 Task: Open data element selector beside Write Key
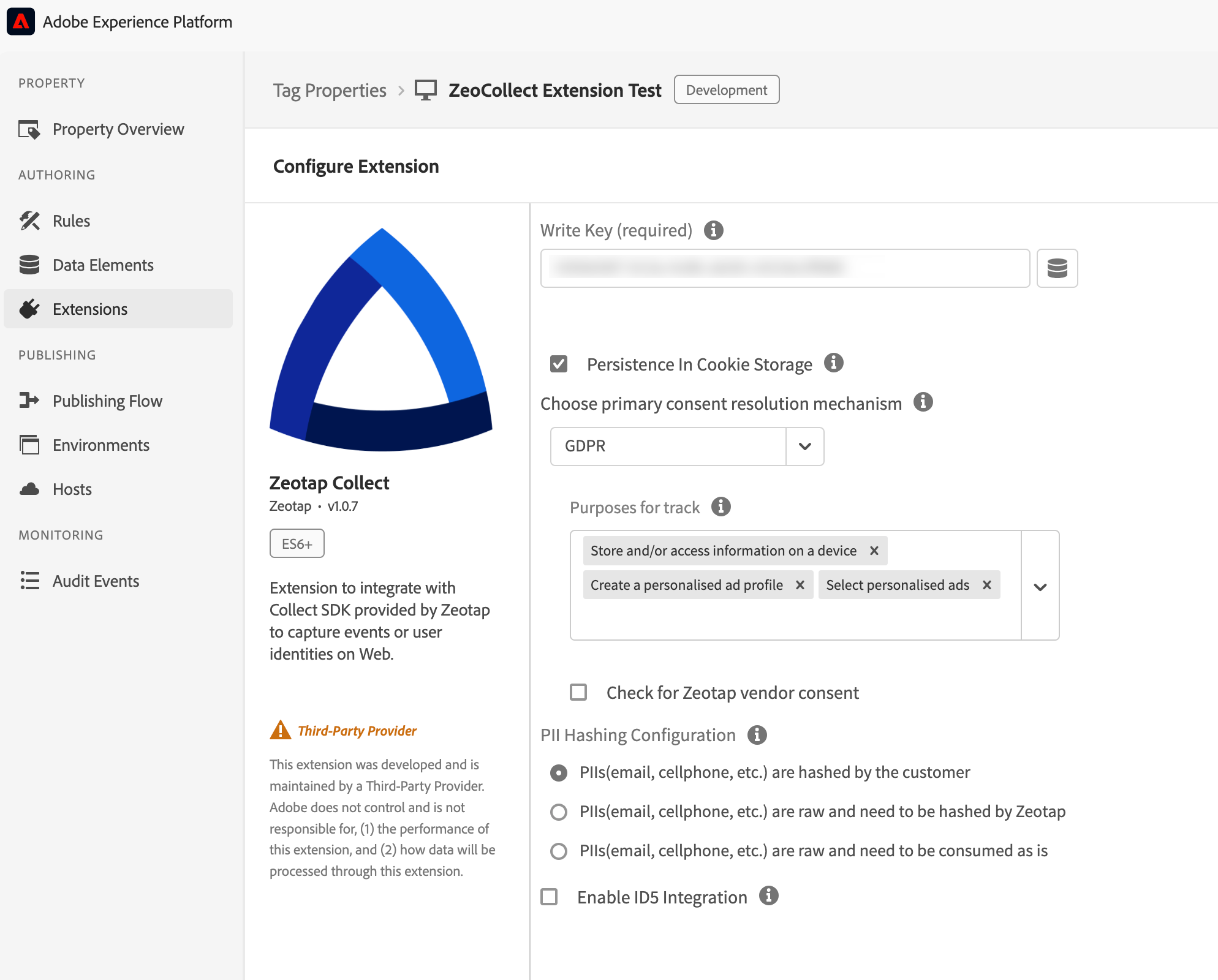tap(1057, 268)
